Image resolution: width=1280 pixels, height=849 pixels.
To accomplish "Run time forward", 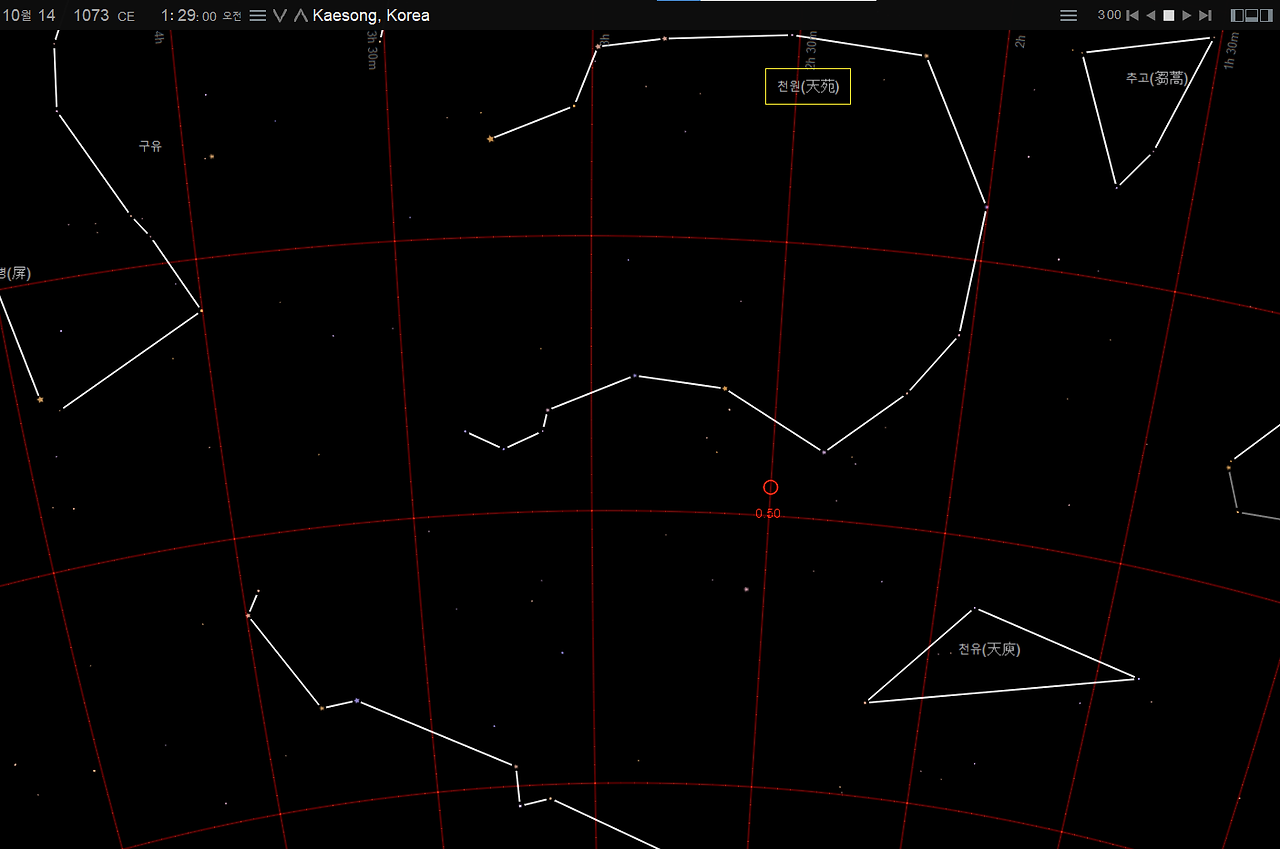I will (x=1186, y=15).
